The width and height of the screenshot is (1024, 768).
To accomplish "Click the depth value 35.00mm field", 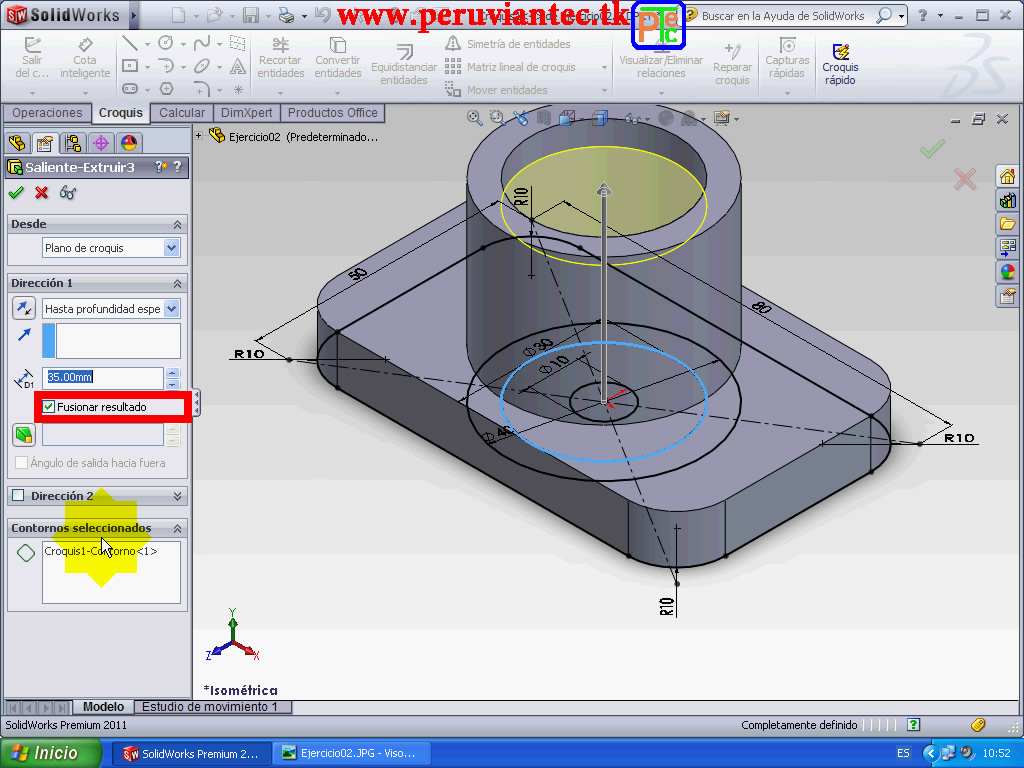I will [103, 377].
